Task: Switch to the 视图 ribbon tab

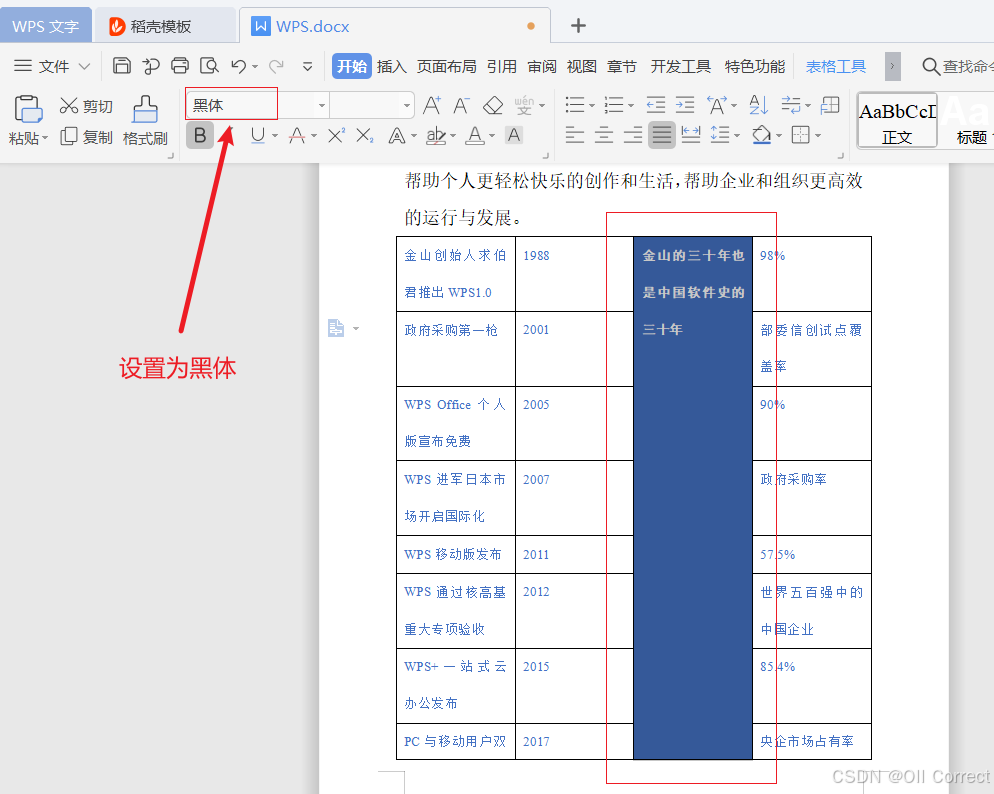Action: click(x=582, y=66)
